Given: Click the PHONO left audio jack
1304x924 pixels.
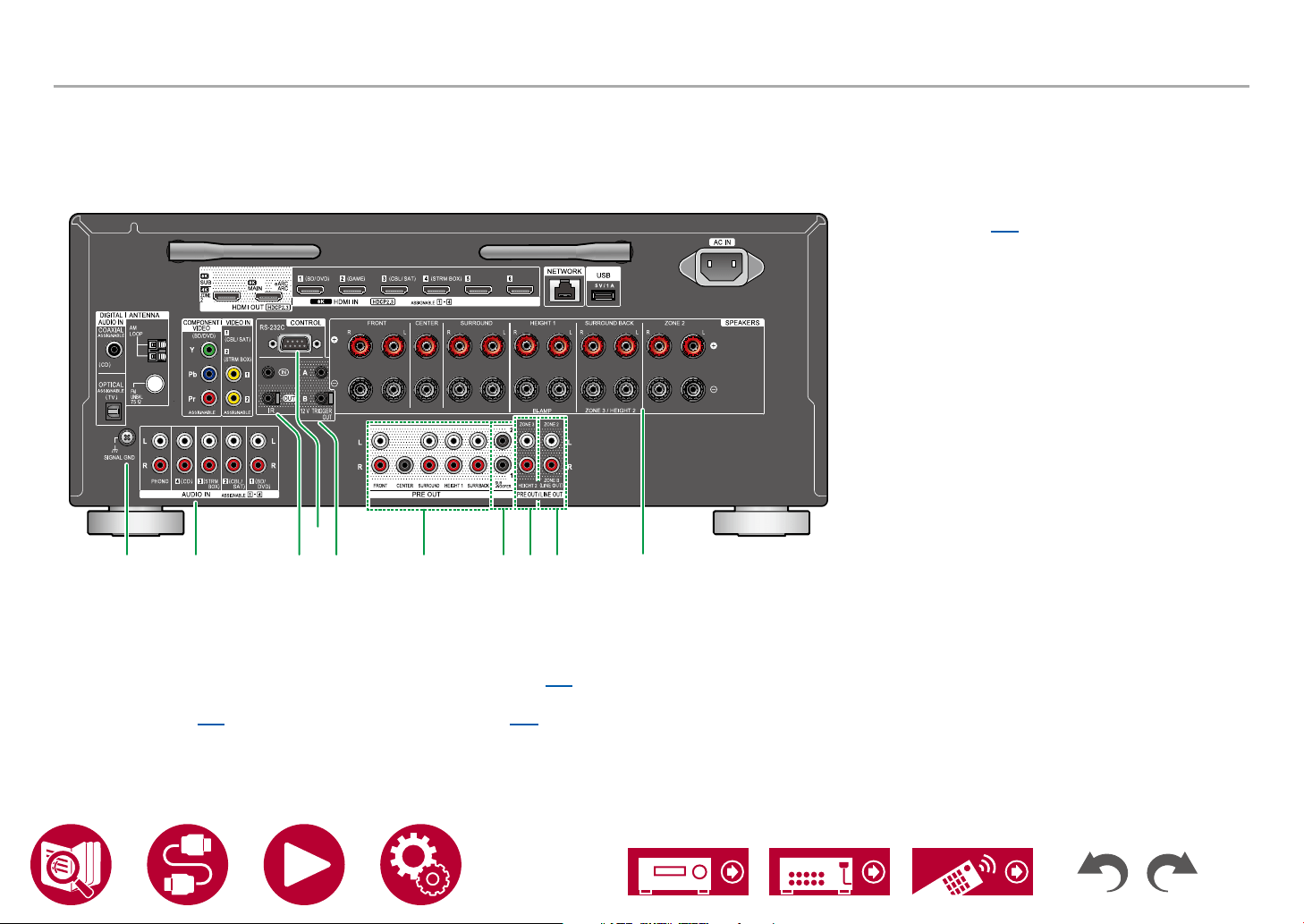Looking at the screenshot, I should [x=159, y=440].
